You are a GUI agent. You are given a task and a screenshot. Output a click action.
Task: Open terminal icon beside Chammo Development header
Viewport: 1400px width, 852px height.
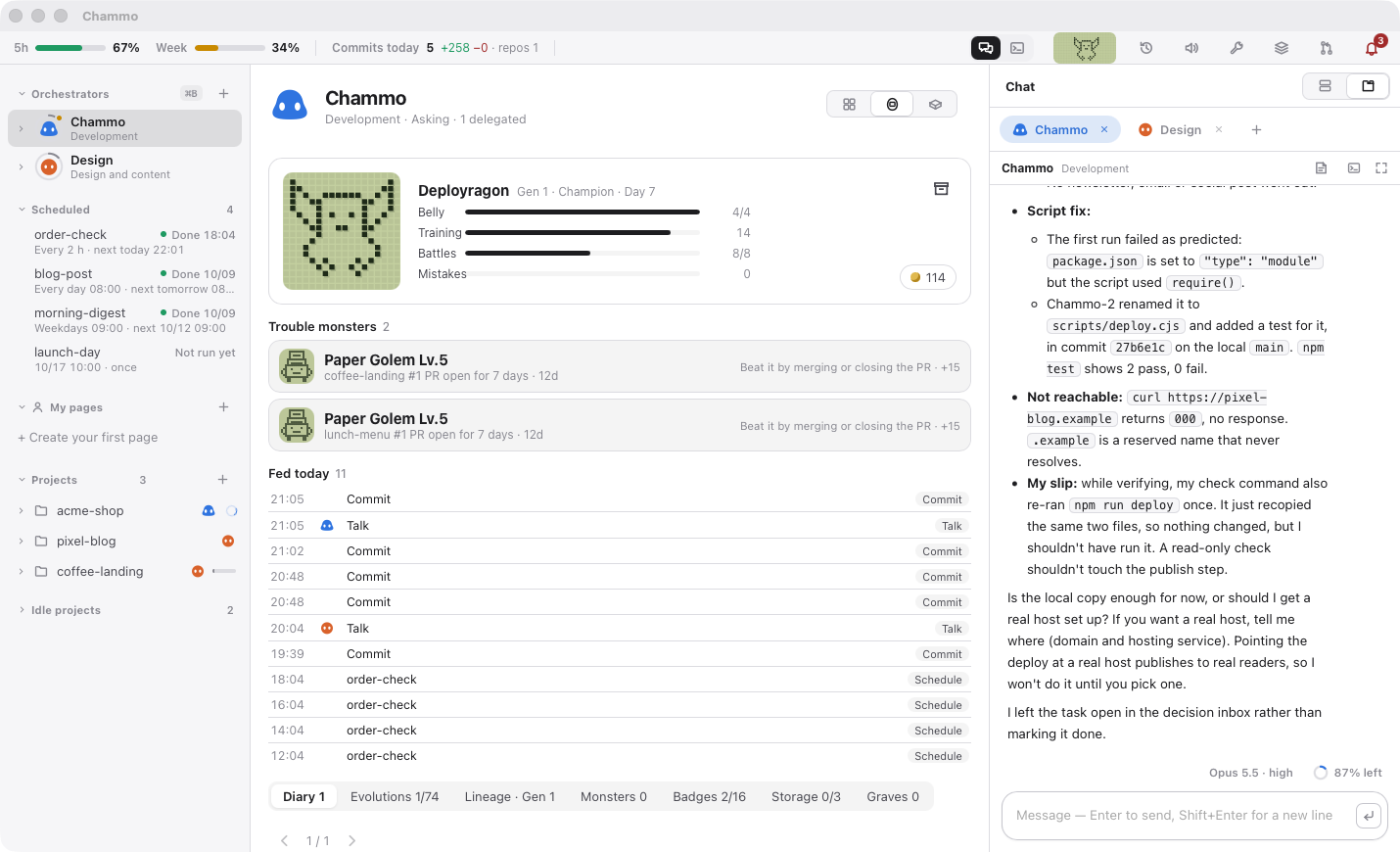(1354, 168)
